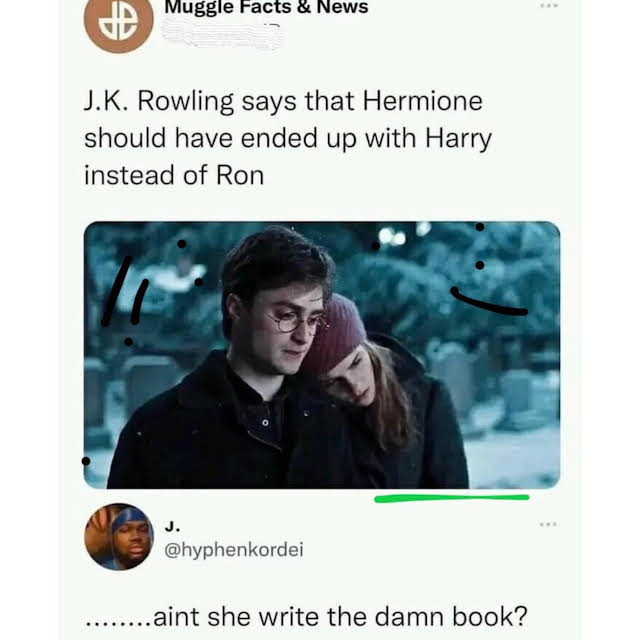Open the tweet text about J.K. Rowling
The width and height of the screenshot is (640, 640).
tap(288, 139)
